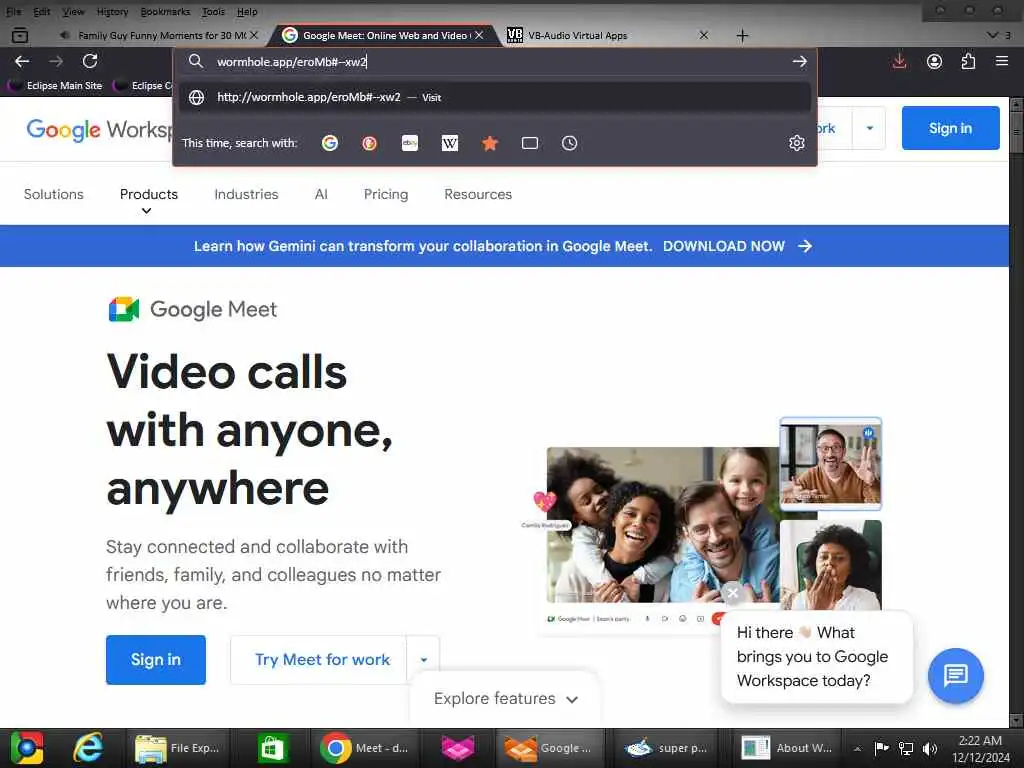Open the tab manager icon beside the first tab

tap(20, 35)
